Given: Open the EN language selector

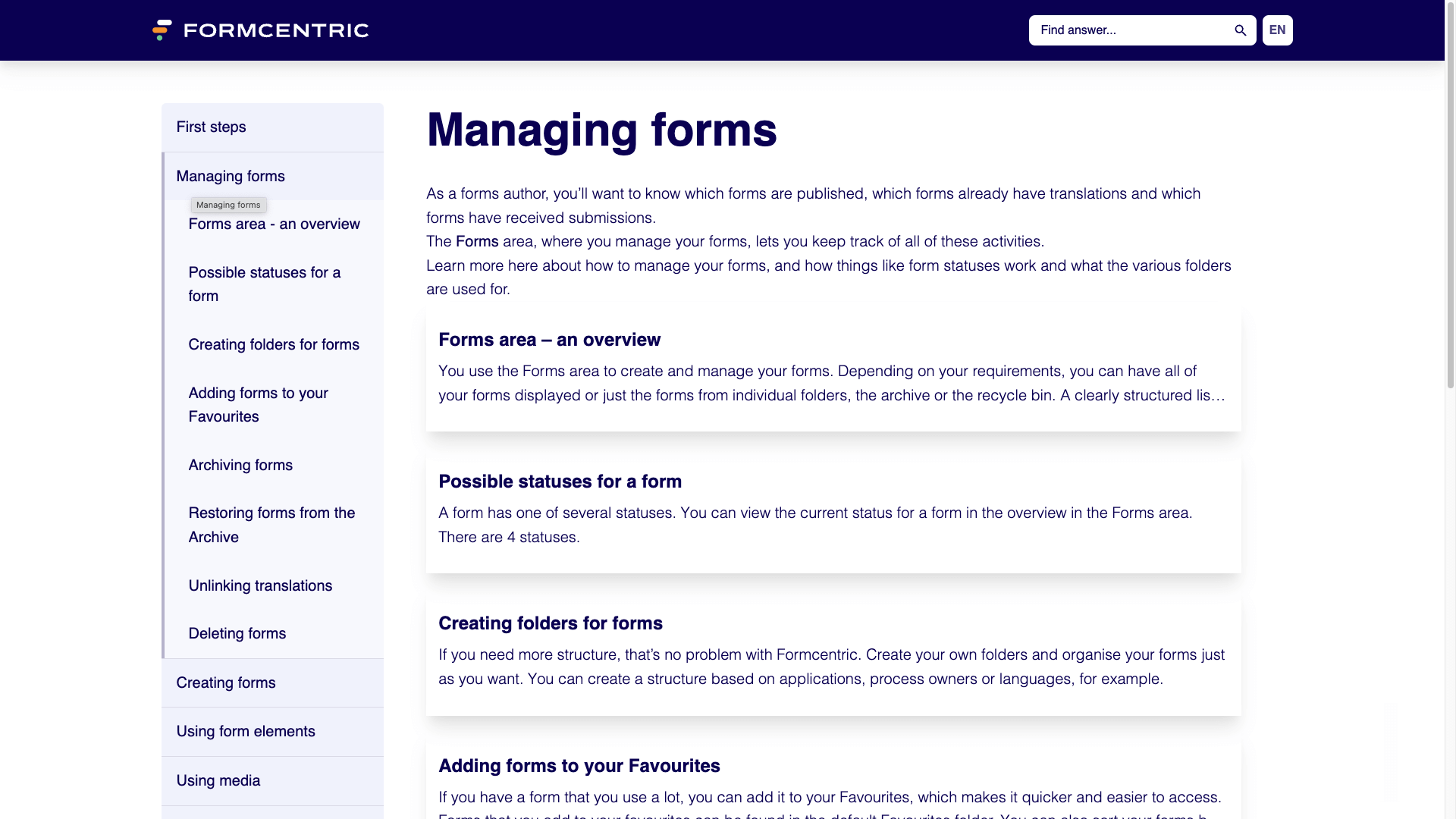Looking at the screenshot, I should tap(1276, 30).
